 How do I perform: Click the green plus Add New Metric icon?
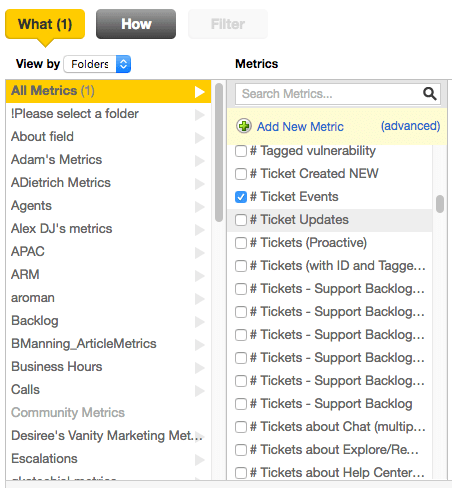(244, 126)
